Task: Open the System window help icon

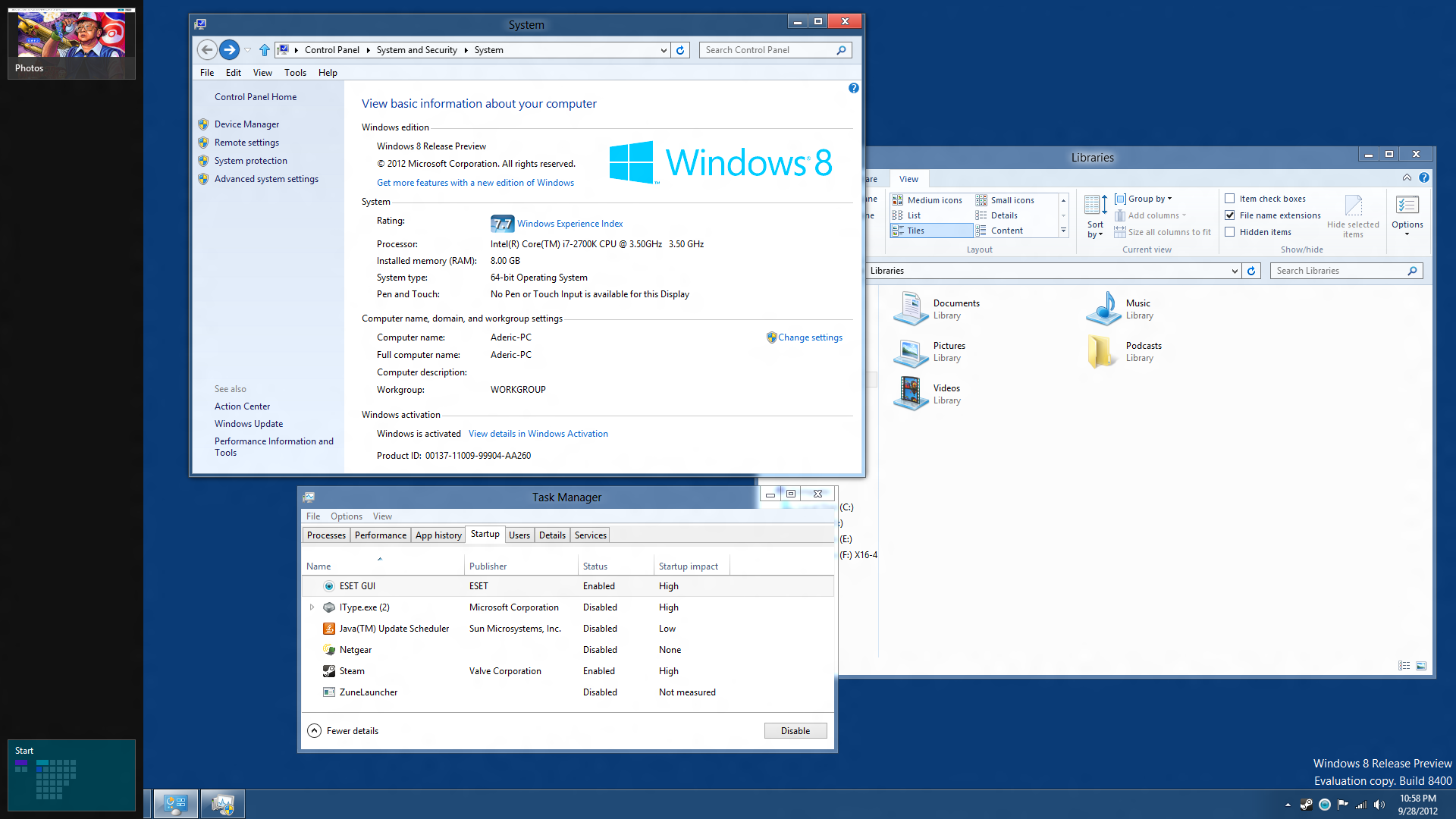Action: click(854, 88)
